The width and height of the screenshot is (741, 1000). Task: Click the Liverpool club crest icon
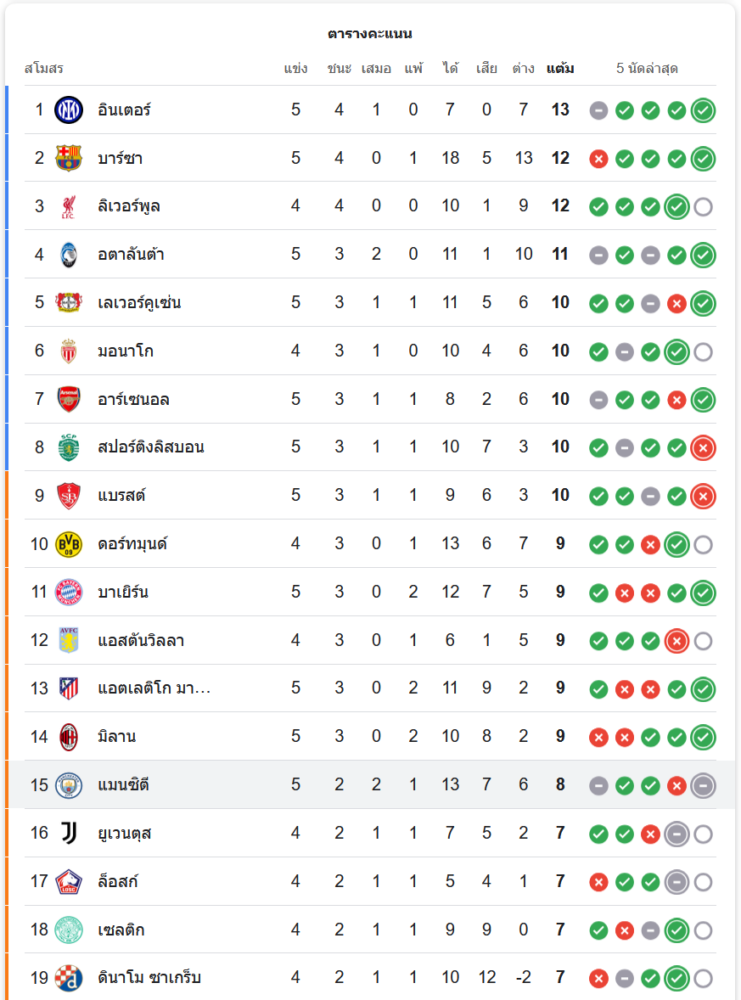[x=68, y=206]
